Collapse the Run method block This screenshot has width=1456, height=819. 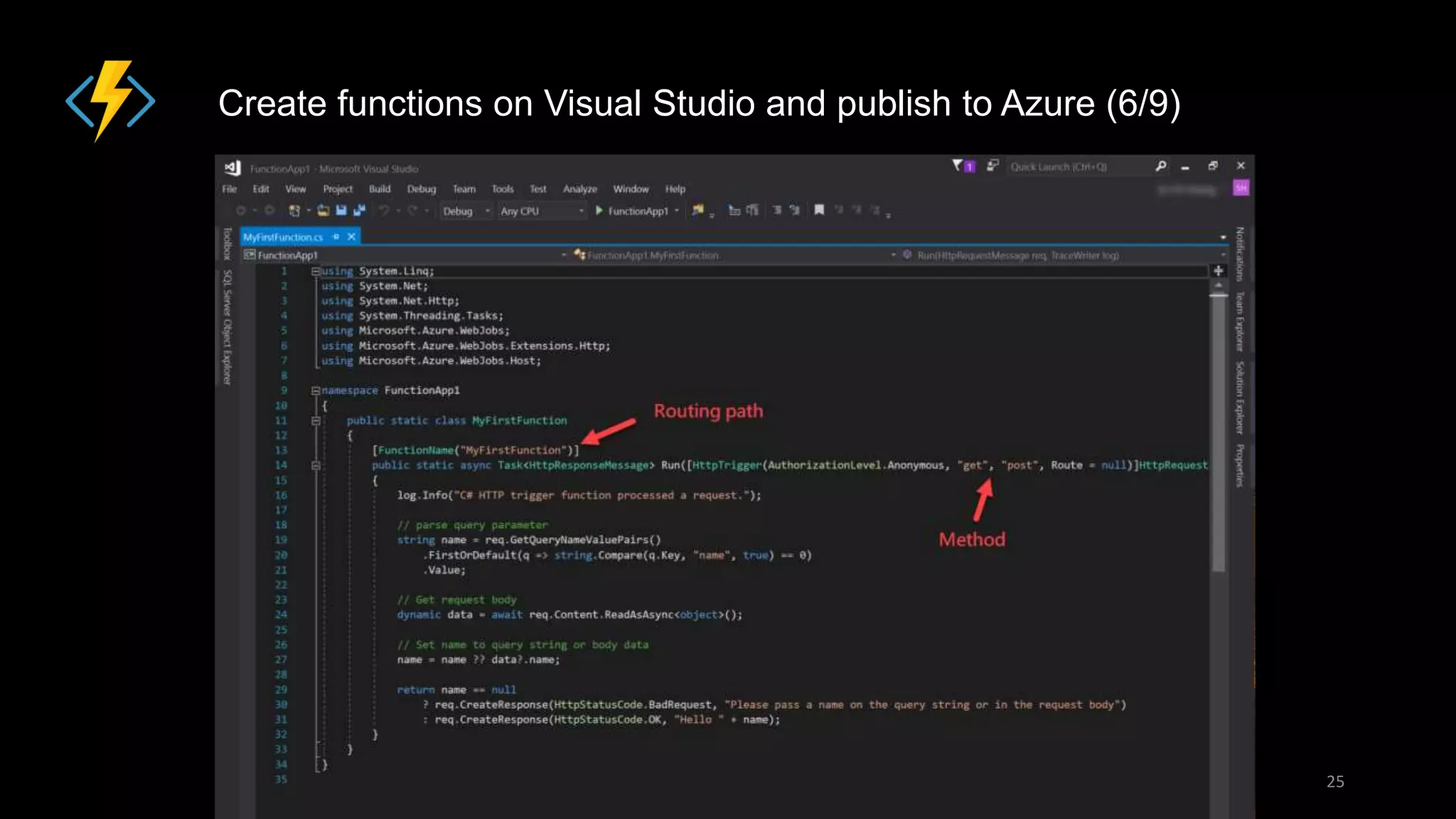tap(315, 466)
